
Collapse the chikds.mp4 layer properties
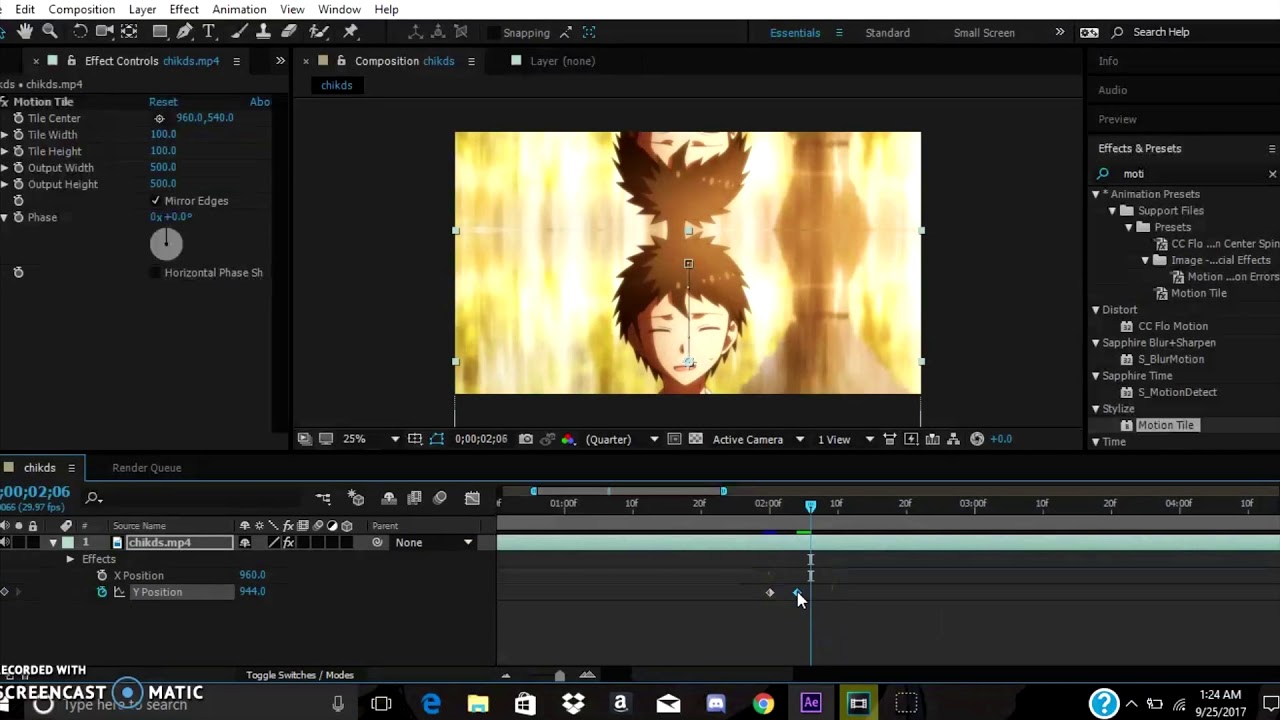(53, 543)
